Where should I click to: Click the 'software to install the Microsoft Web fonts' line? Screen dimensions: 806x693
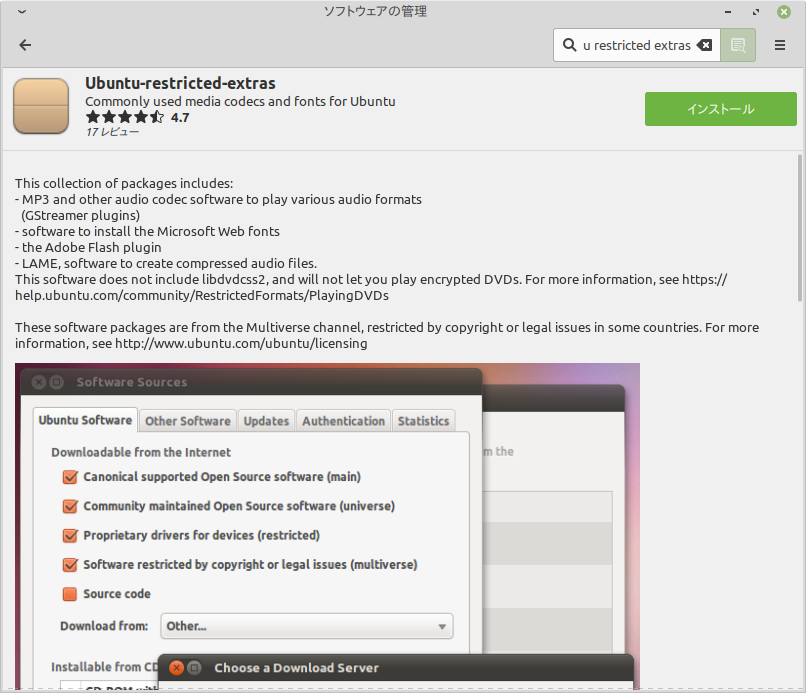click(x=148, y=231)
